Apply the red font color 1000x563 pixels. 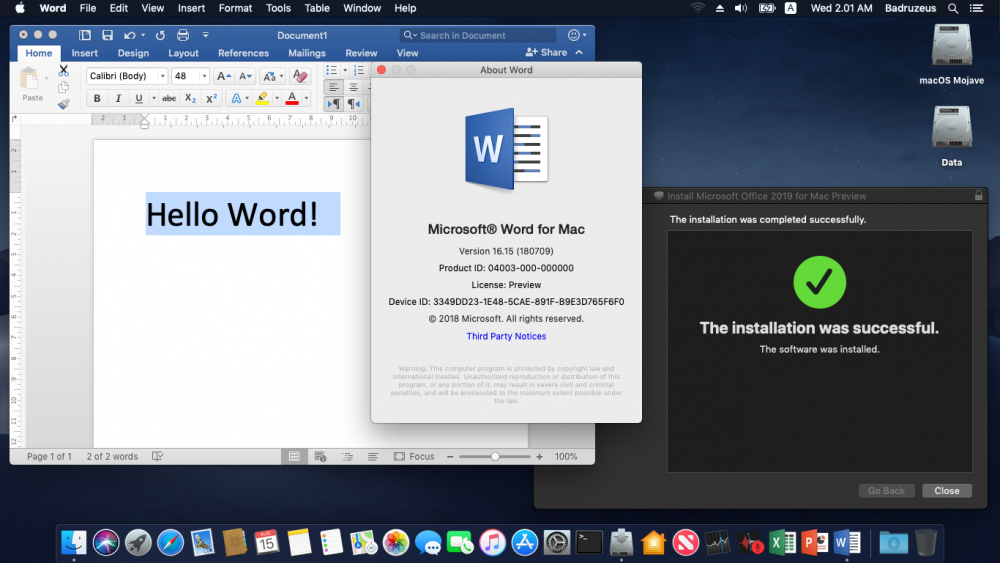pos(292,98)
